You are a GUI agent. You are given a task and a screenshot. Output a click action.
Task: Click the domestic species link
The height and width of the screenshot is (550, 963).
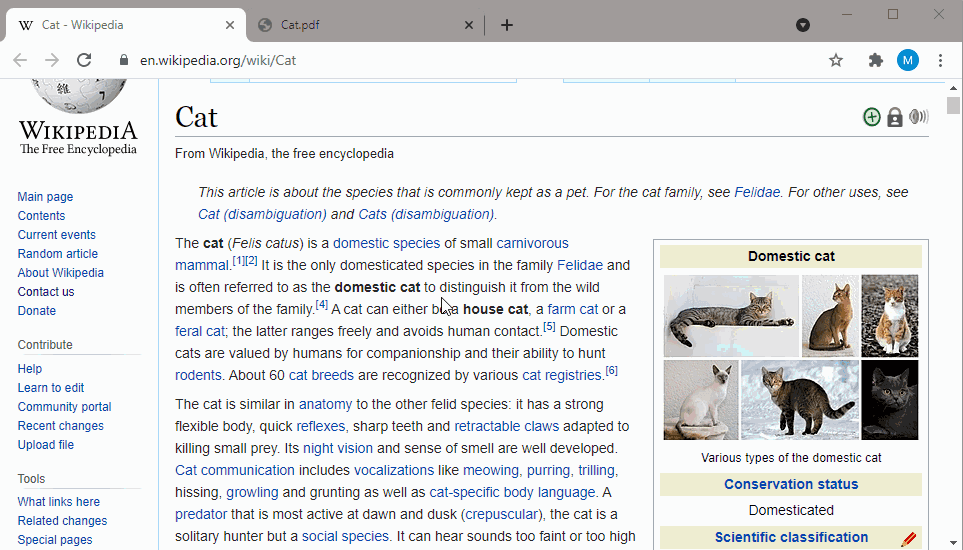click(x=386, y=243)
